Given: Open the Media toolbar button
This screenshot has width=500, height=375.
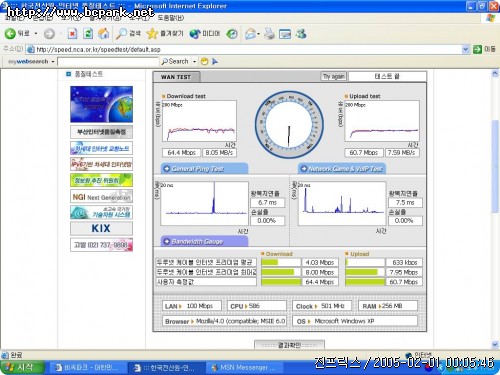Looking at the screenshot, I should coord(205,33).
